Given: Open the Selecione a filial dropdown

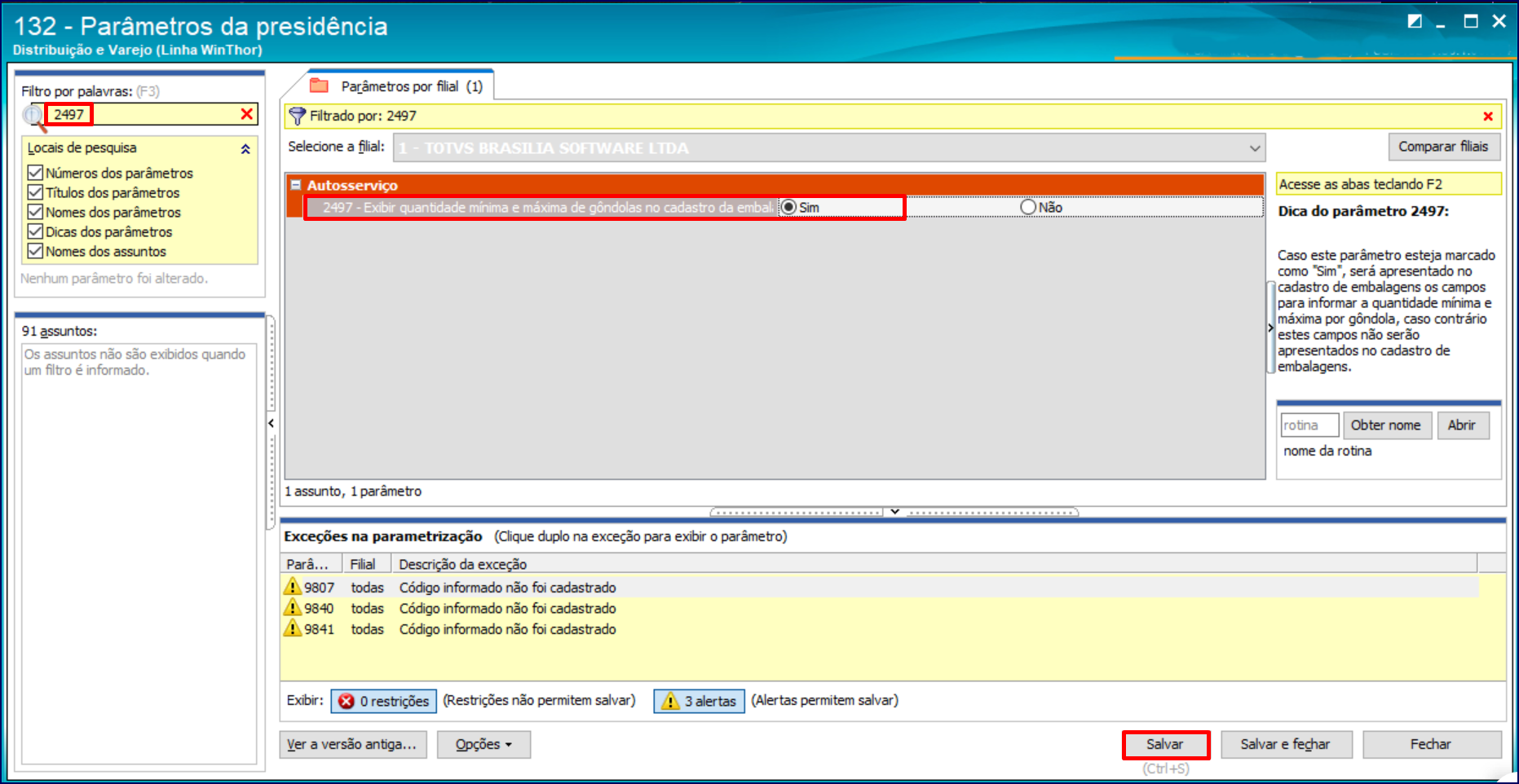Looking at the screenshot, I should coord(1255,148).
